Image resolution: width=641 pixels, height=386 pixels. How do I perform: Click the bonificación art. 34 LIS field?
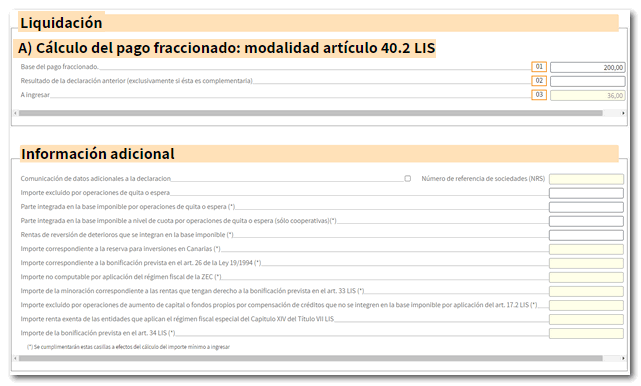tap(586, 333)
